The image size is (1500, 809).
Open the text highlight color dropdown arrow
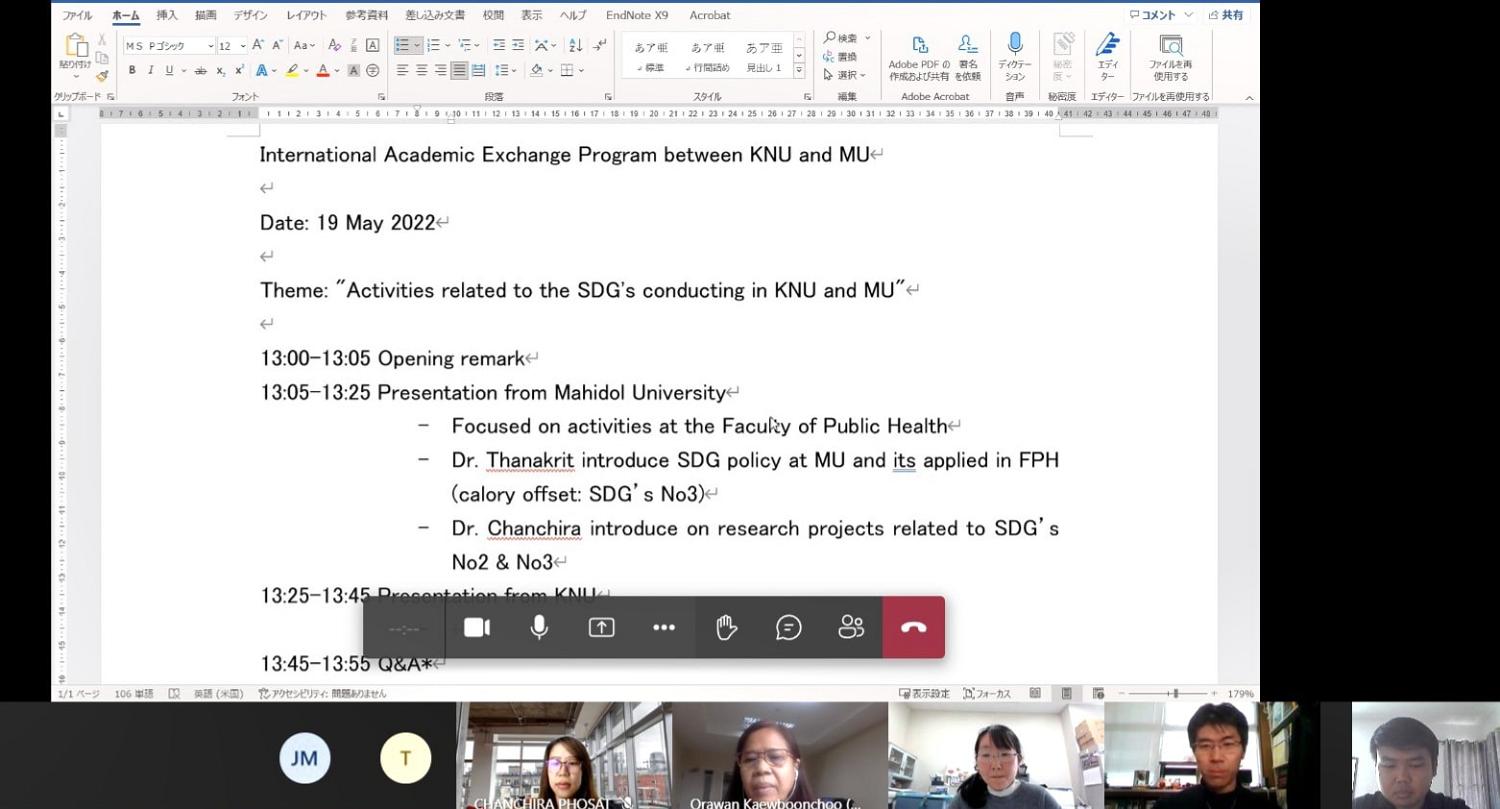tap(306, 70)
